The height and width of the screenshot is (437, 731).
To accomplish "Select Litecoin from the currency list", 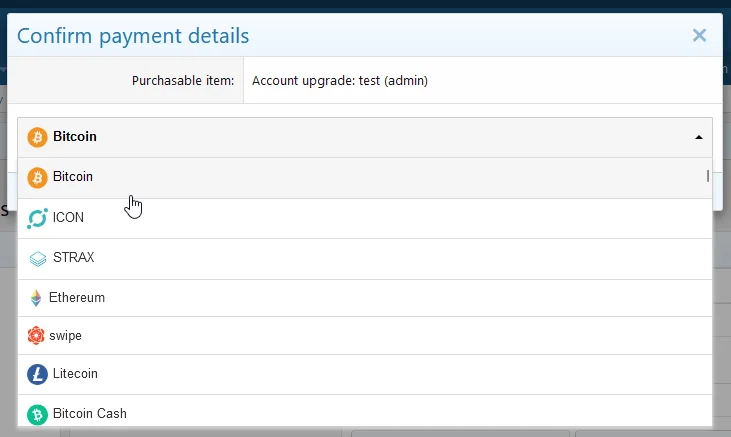I will point(76,374).
